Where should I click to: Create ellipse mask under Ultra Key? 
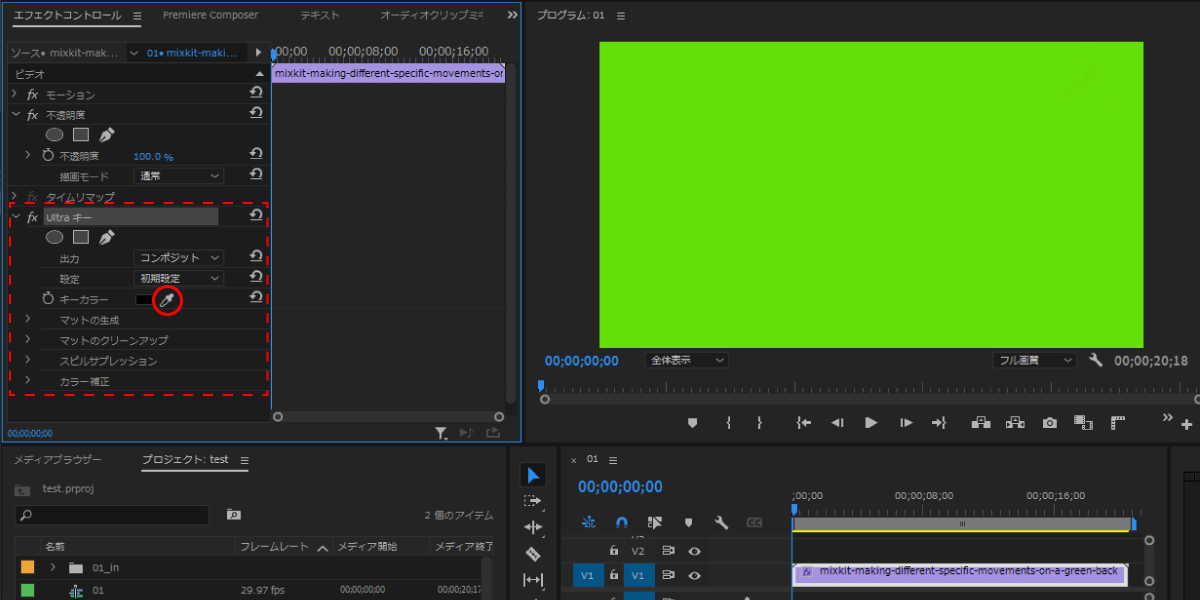55,237
